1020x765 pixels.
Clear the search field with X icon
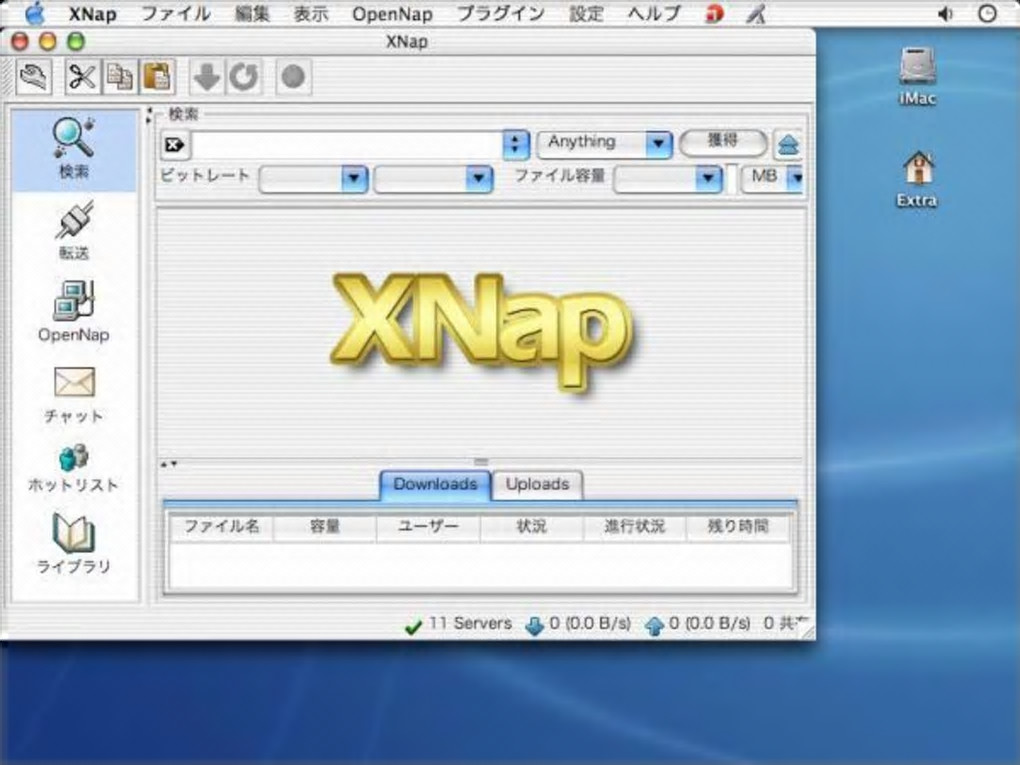(173, 145)
